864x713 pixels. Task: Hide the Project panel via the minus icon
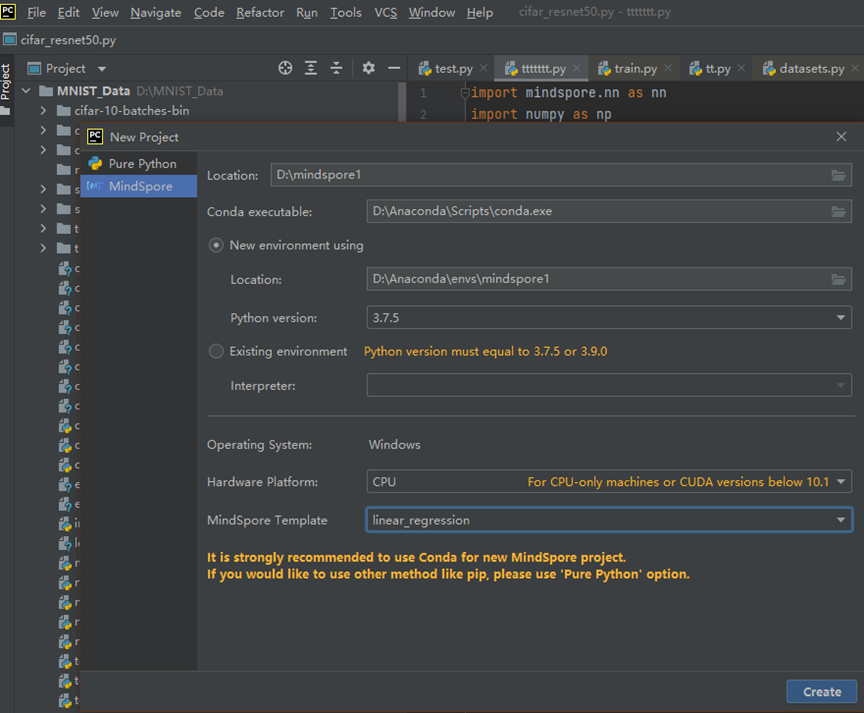pyautogui.click(x=394, y=68)
